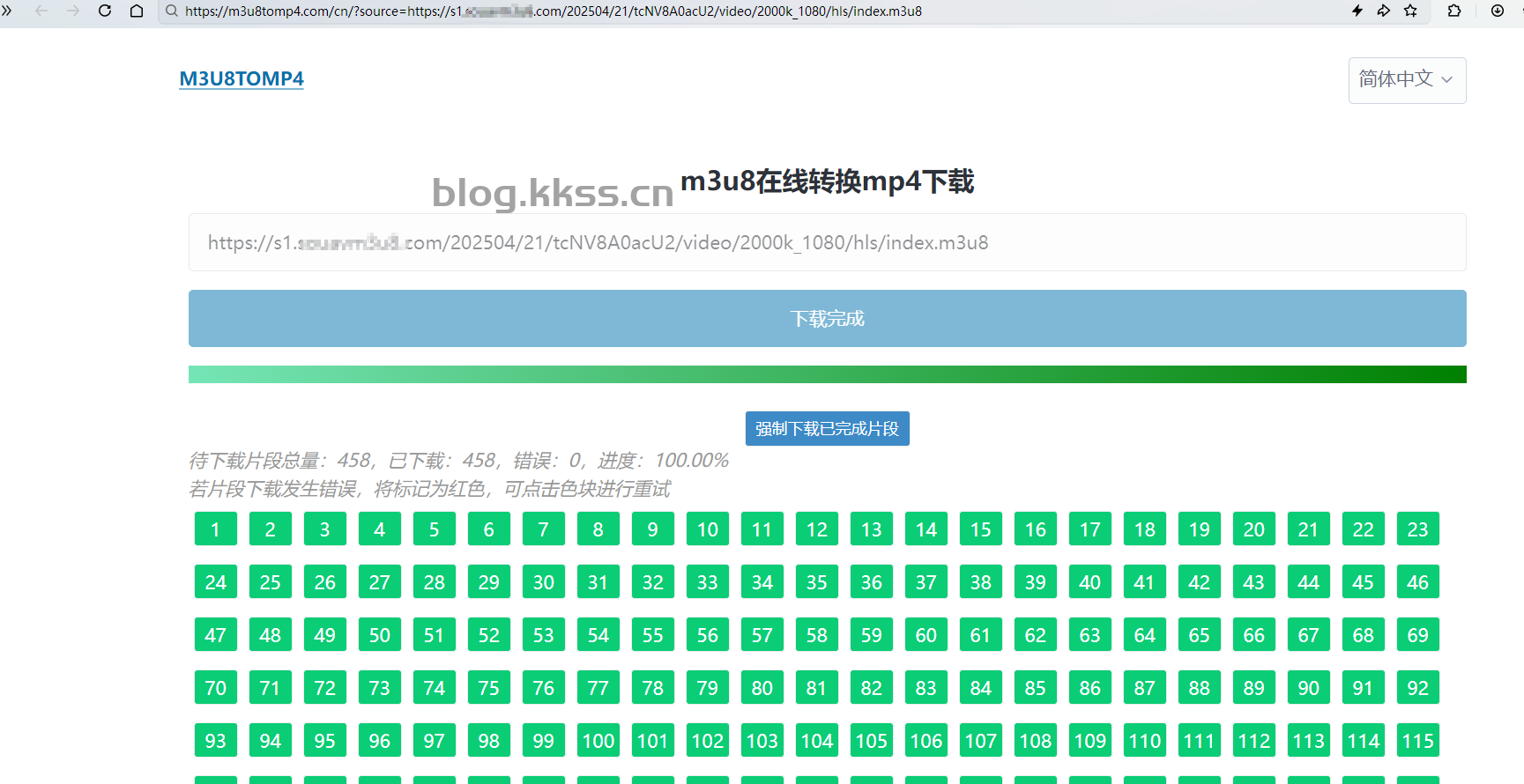Screen dimensions: 1524x784
Task: Click the share arrow icon in address bar
Action: coord(1384,11)
